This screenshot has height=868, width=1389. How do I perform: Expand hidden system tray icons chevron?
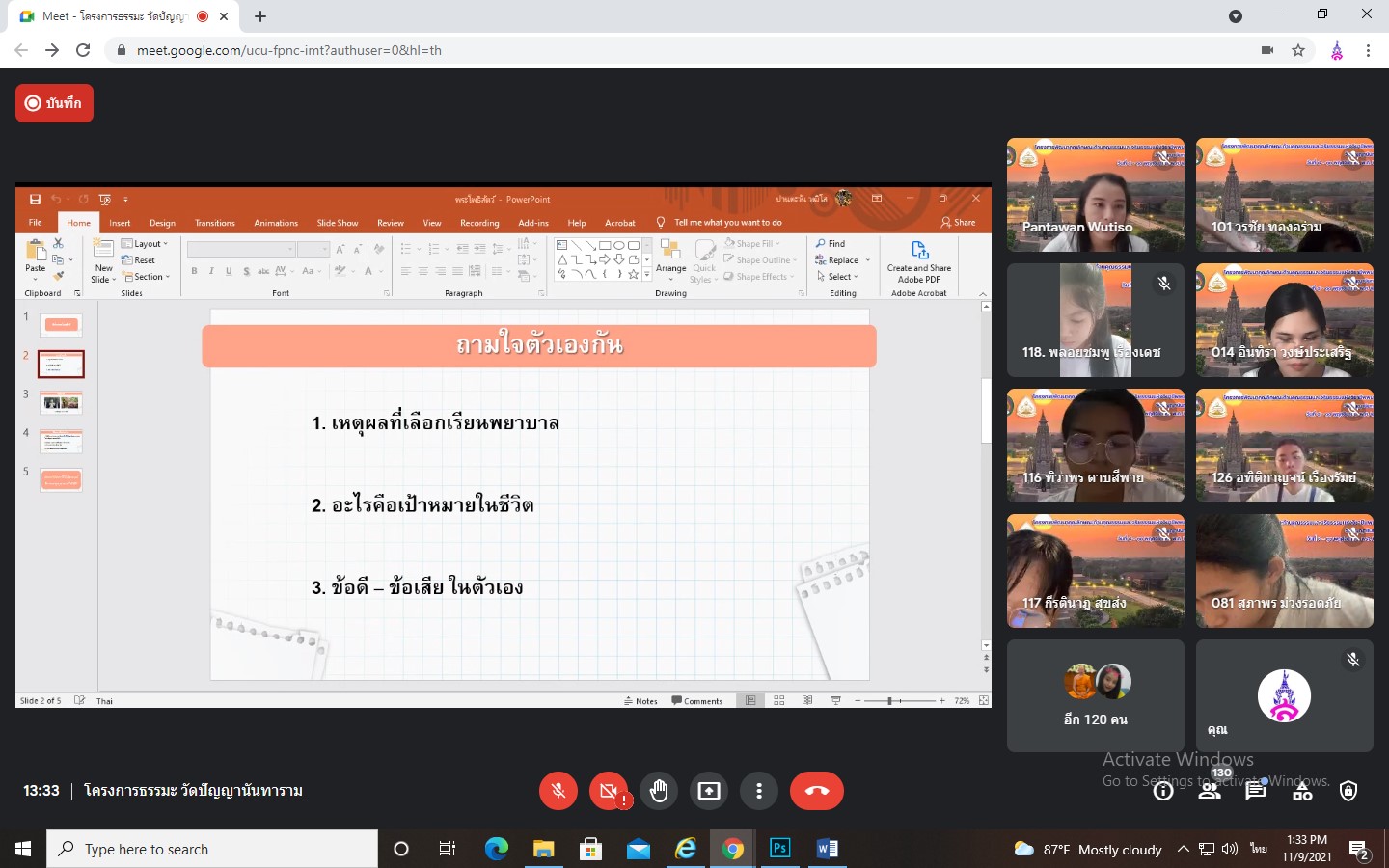tap(1183, 850)
